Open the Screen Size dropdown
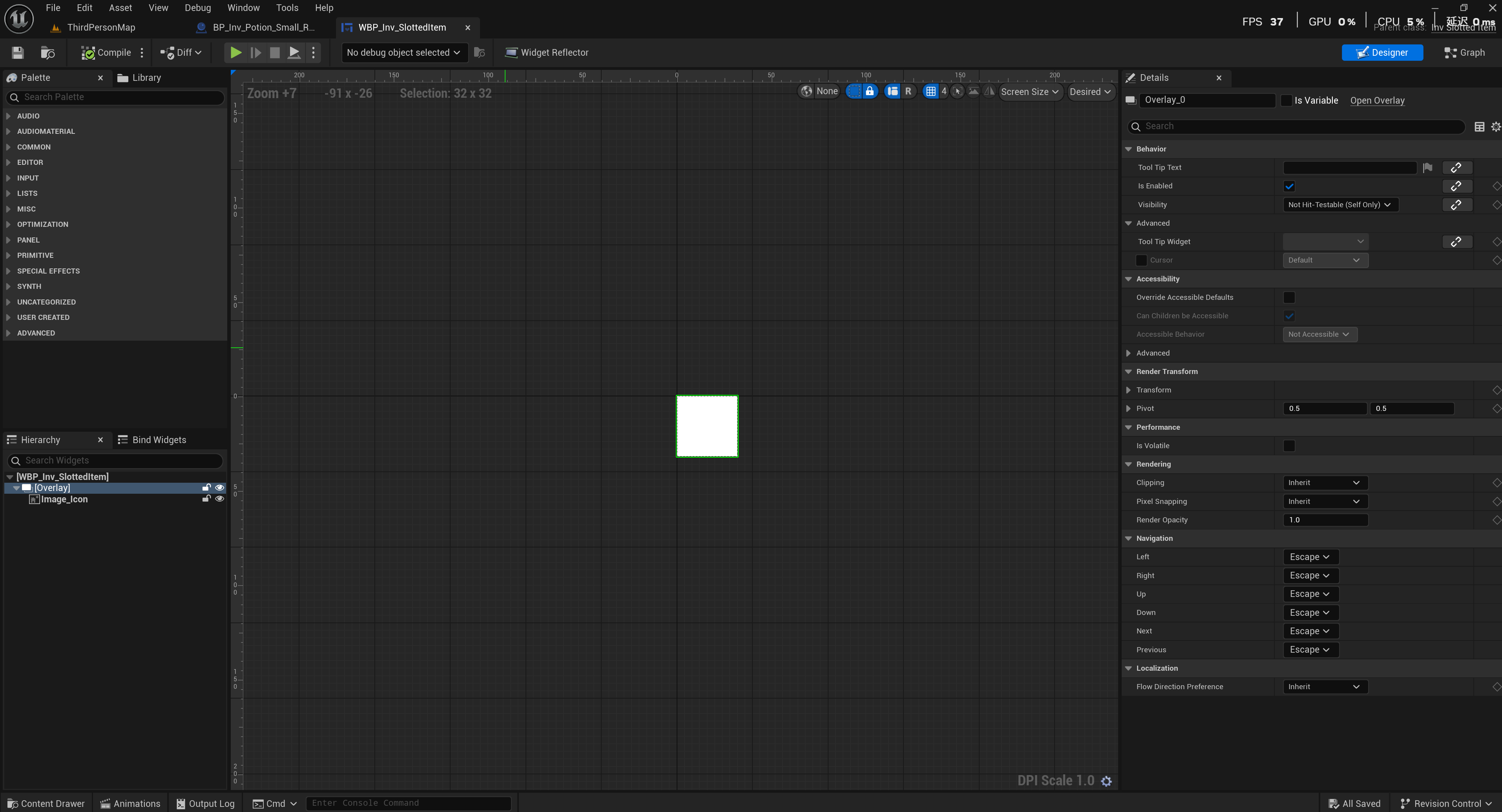This screenshot has height=812, width=1502. tap(1029, 91)
